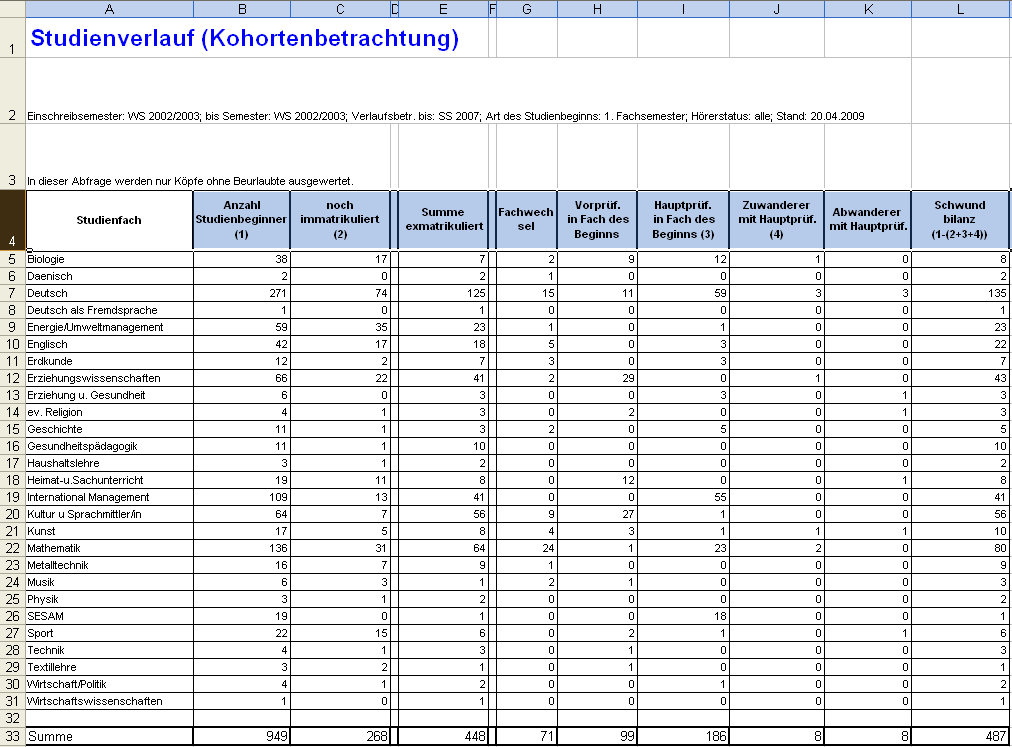This screenshot has width=1012, height=747.
Task: Click the 'Fachwechsel' header cell
Action: (x=526, y=220)
